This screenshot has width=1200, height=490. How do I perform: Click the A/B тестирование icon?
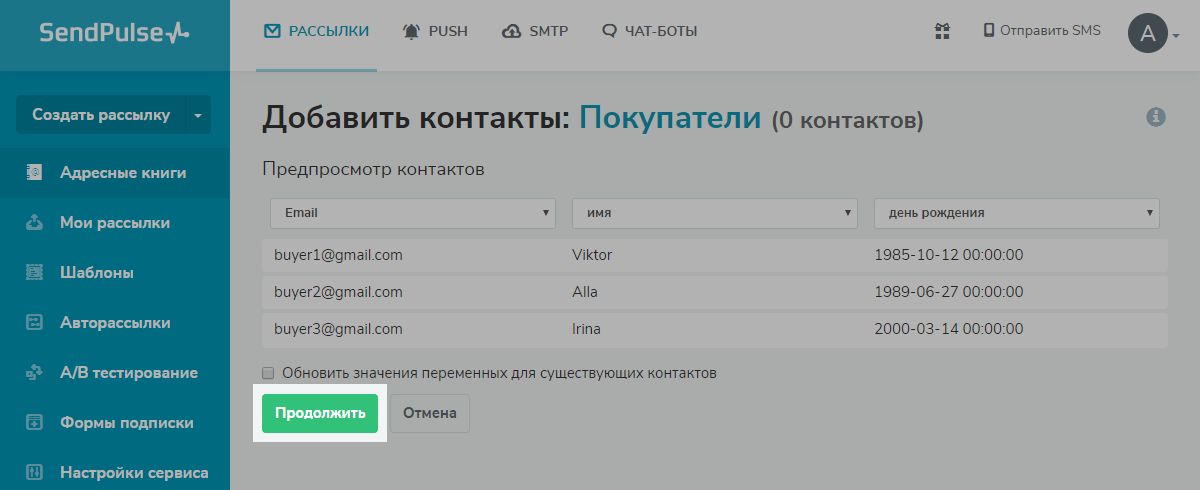[35, 373]
